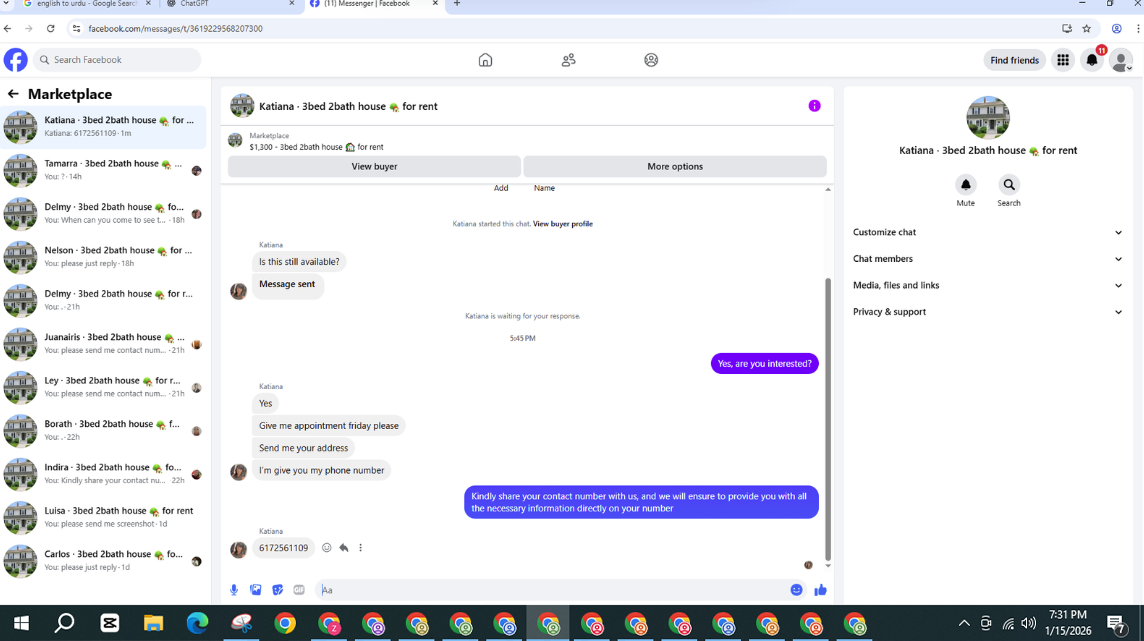Click the Facebook logo icon
This screenshot has height=641, width=1144.
click(x=15, y=60)
